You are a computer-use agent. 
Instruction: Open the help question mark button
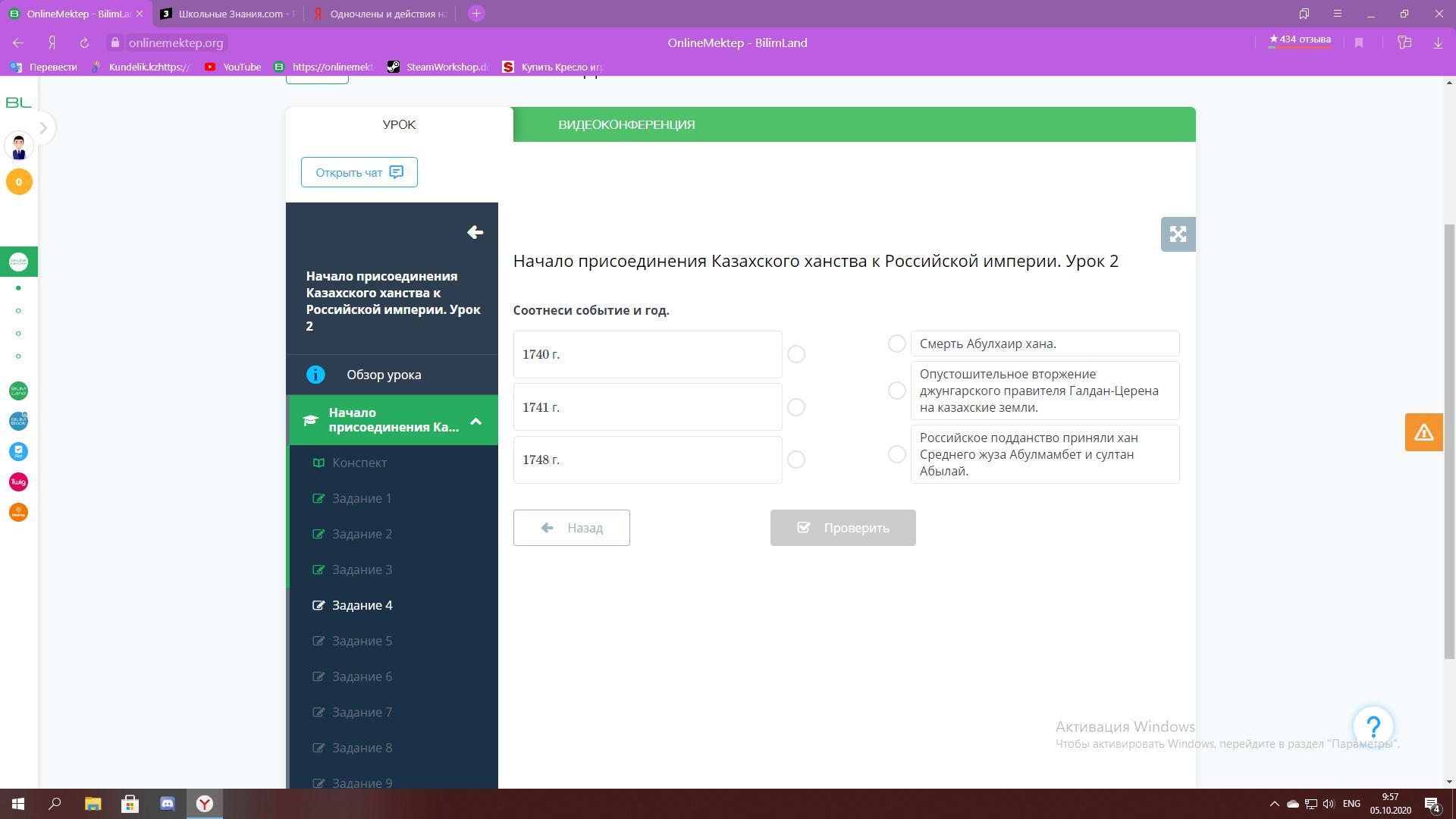coord(1373,727)
